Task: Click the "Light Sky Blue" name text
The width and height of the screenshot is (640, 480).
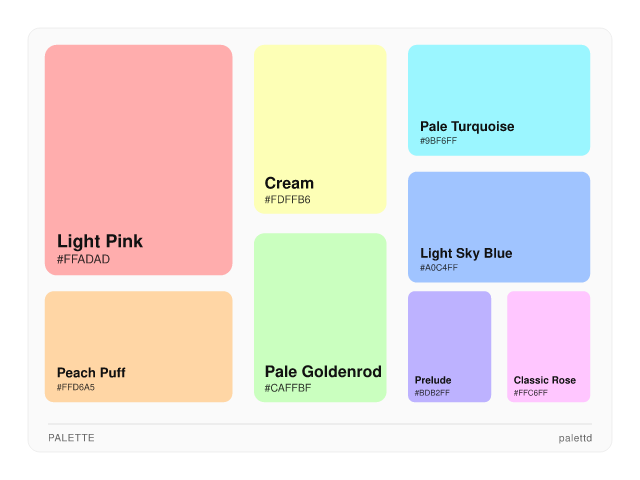Action: pos(466,253)
